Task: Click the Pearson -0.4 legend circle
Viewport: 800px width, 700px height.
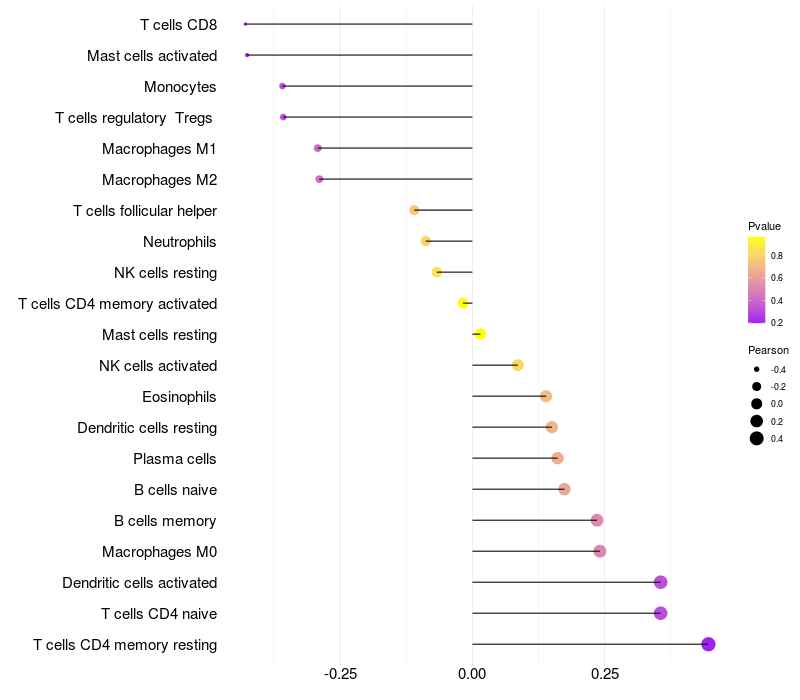Action: pos(757,369)
